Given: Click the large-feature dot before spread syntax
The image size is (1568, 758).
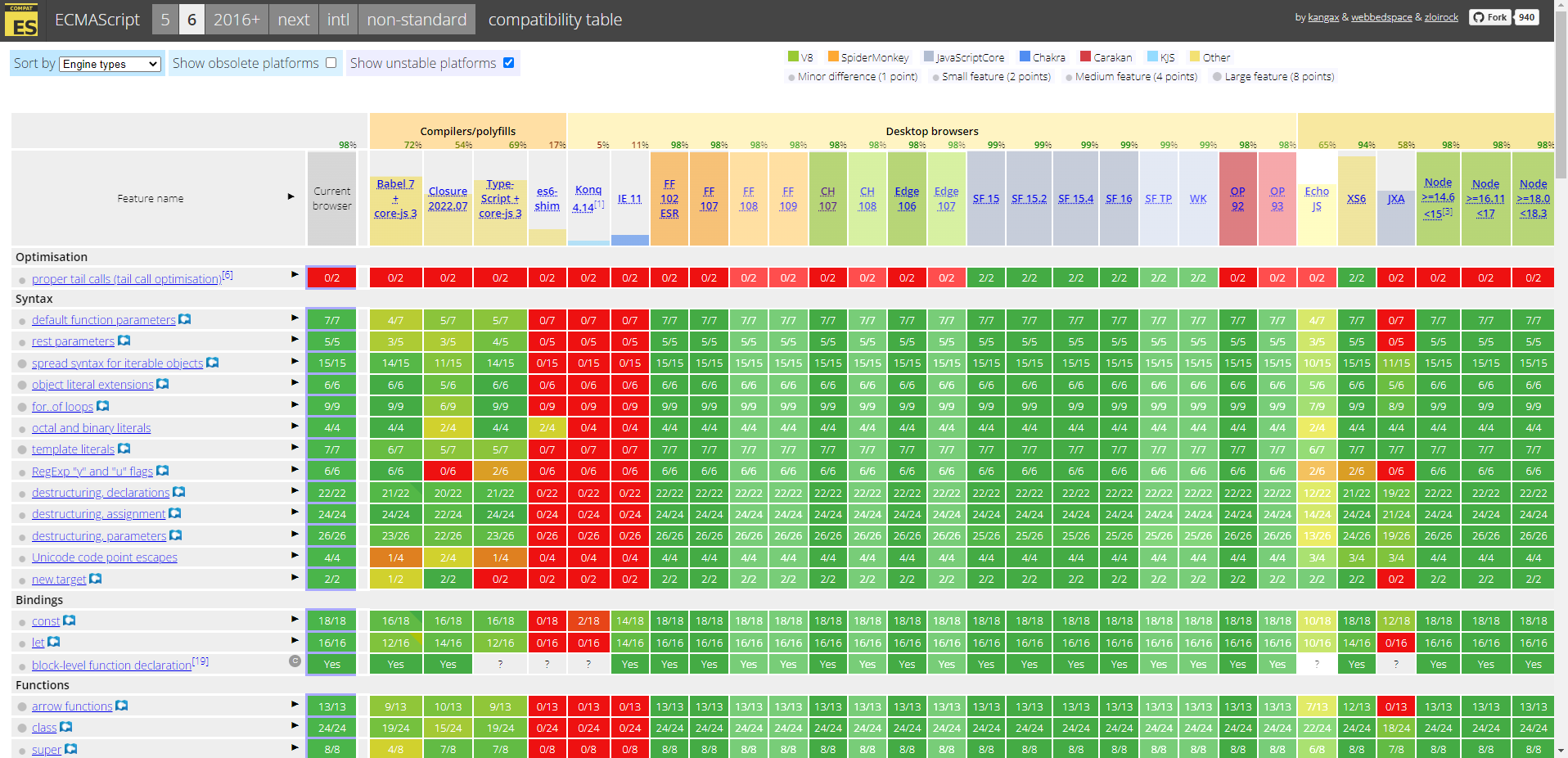Looking at the screenshot, I should tap(22, 364).
